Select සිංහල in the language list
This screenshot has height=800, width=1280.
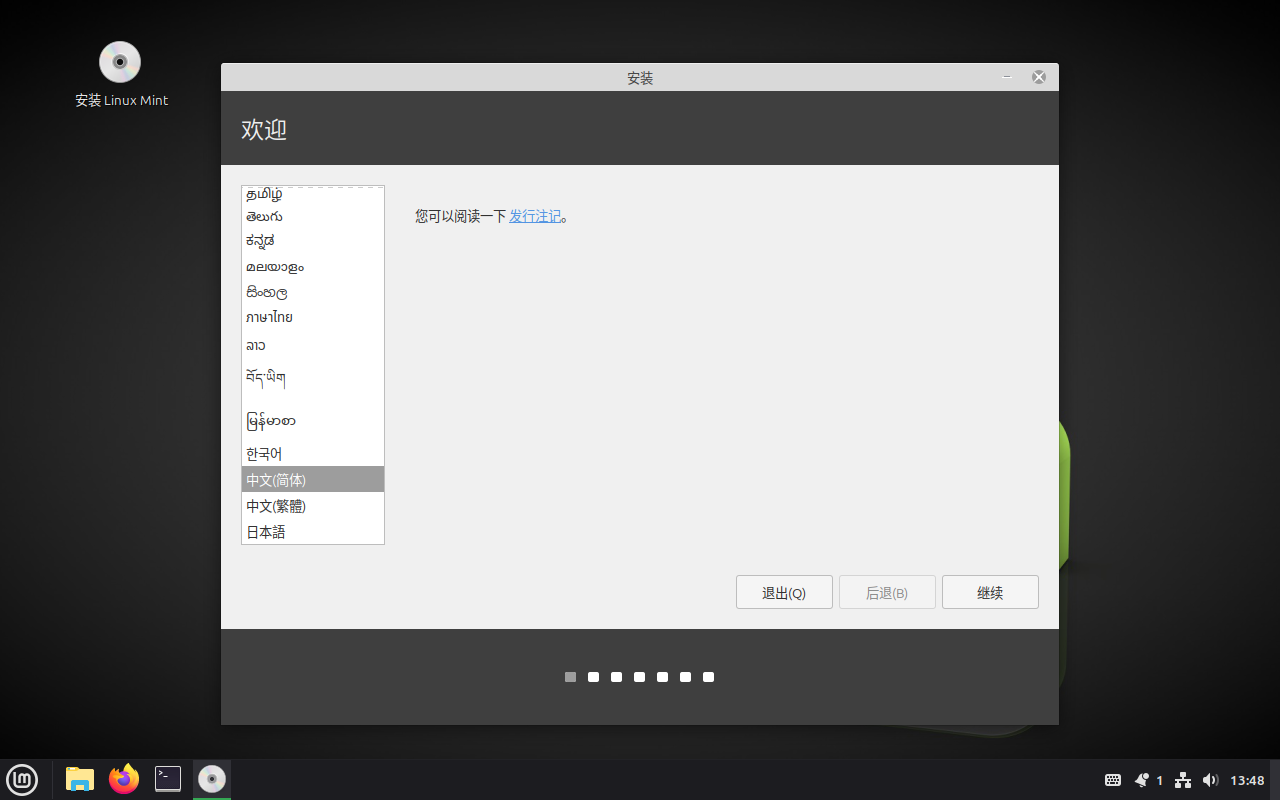coord(313,293)
